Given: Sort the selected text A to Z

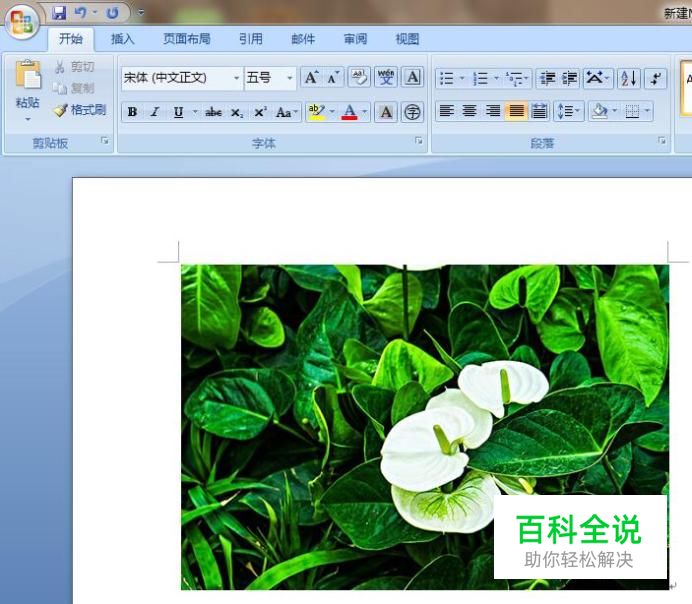Looking at the screenshot, I should (628, 79).
